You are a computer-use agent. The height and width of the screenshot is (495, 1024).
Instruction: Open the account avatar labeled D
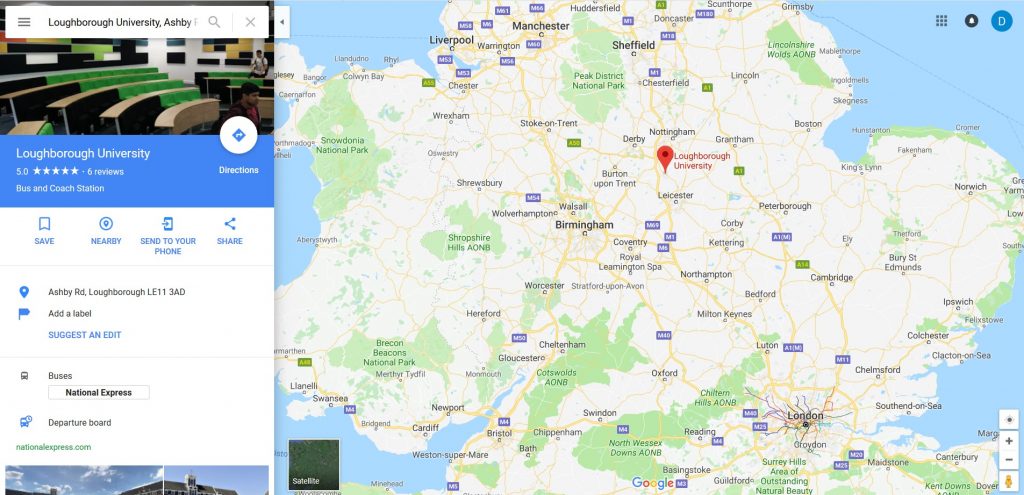click(1001, 21)
